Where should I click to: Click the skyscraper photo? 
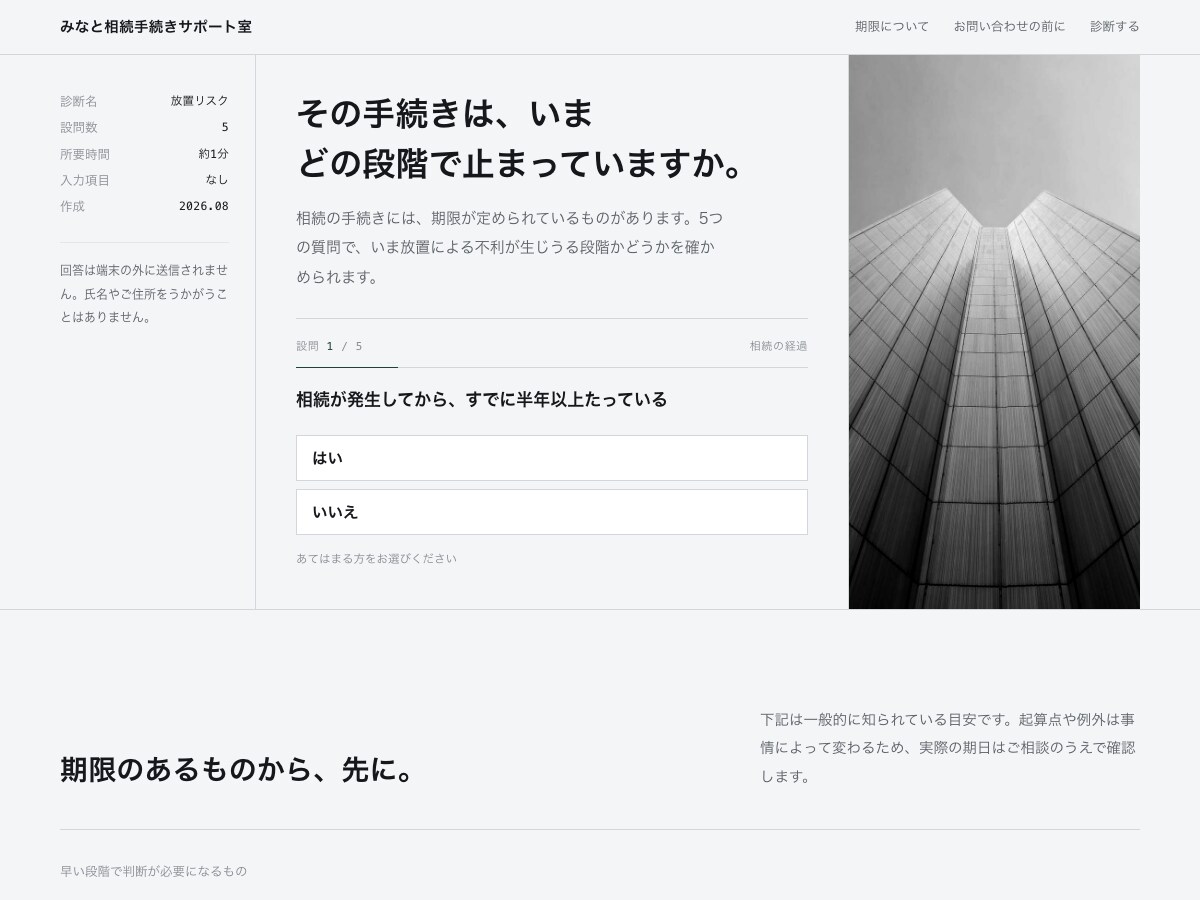point(994,332)
